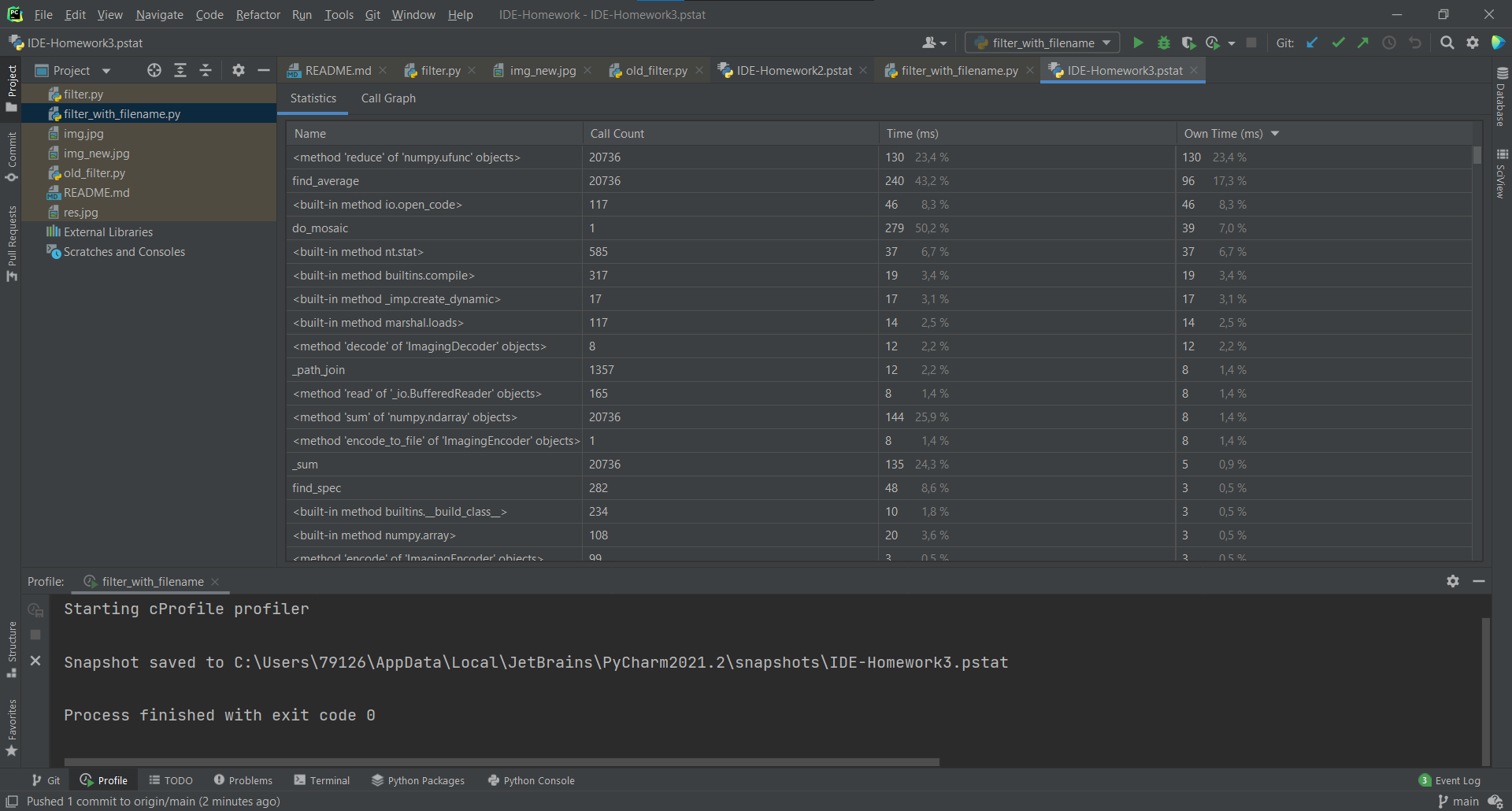Open the Python Packages tool window
Viewport: 1512px width, 811px height.
click(x=418, y=781)
